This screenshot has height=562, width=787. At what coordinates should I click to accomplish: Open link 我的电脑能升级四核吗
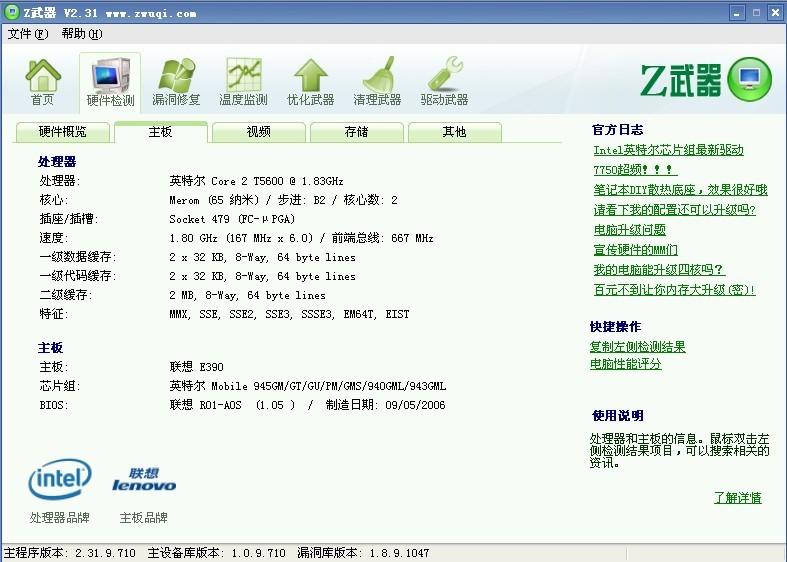point(659,270)
